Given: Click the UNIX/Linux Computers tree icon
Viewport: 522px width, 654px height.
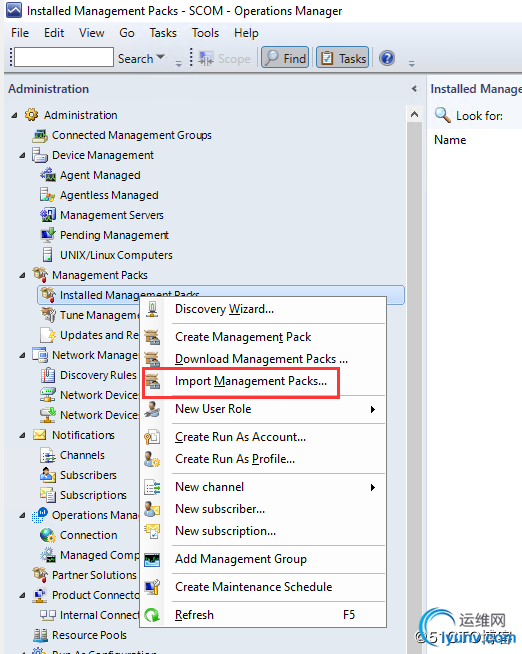Looking at the screenshot, I should point(48,255).
